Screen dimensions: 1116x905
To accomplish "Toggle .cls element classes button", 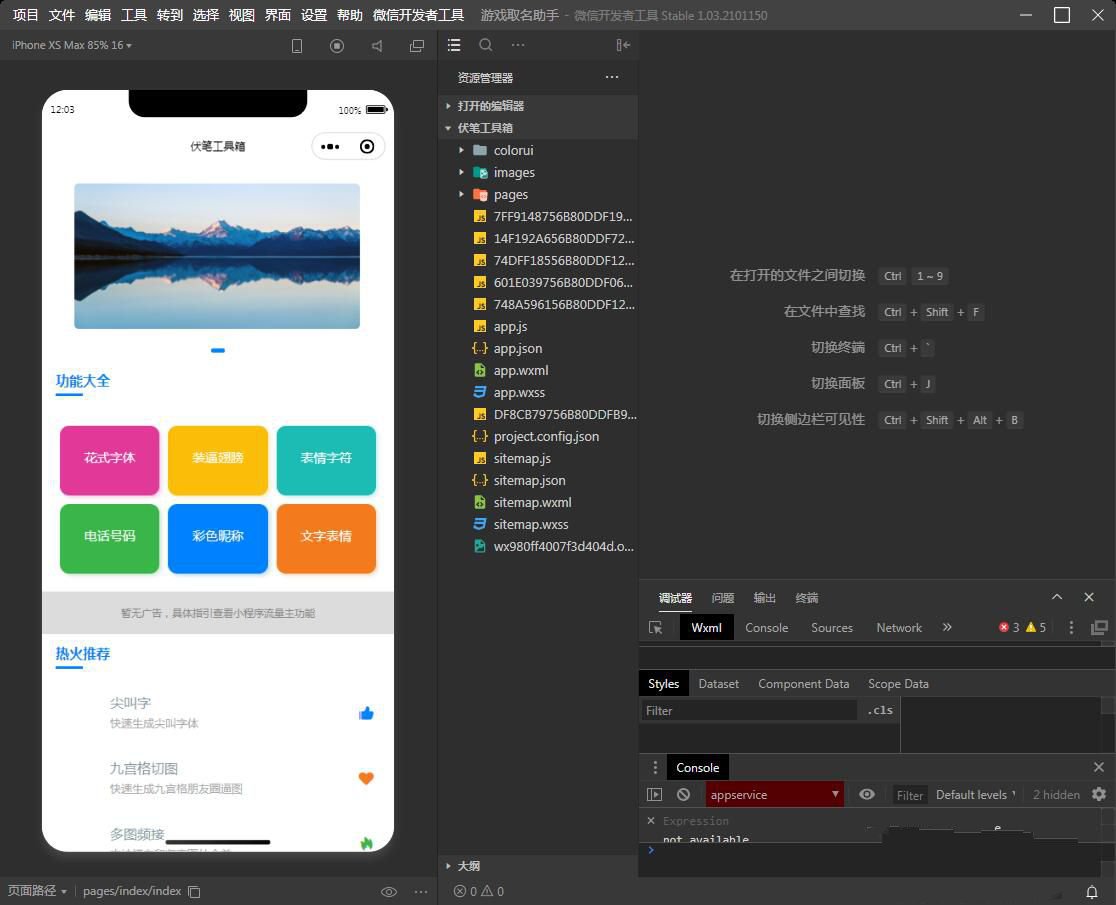I will pos(880,710).
